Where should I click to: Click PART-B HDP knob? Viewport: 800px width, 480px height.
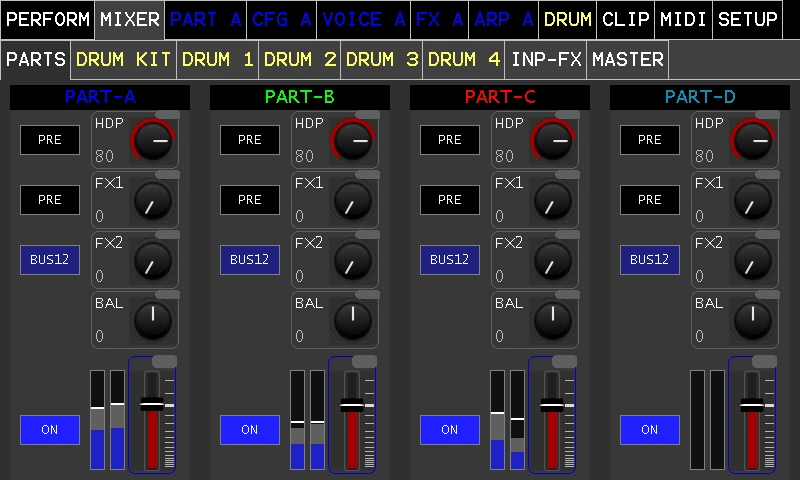click(x=353, y=141)
